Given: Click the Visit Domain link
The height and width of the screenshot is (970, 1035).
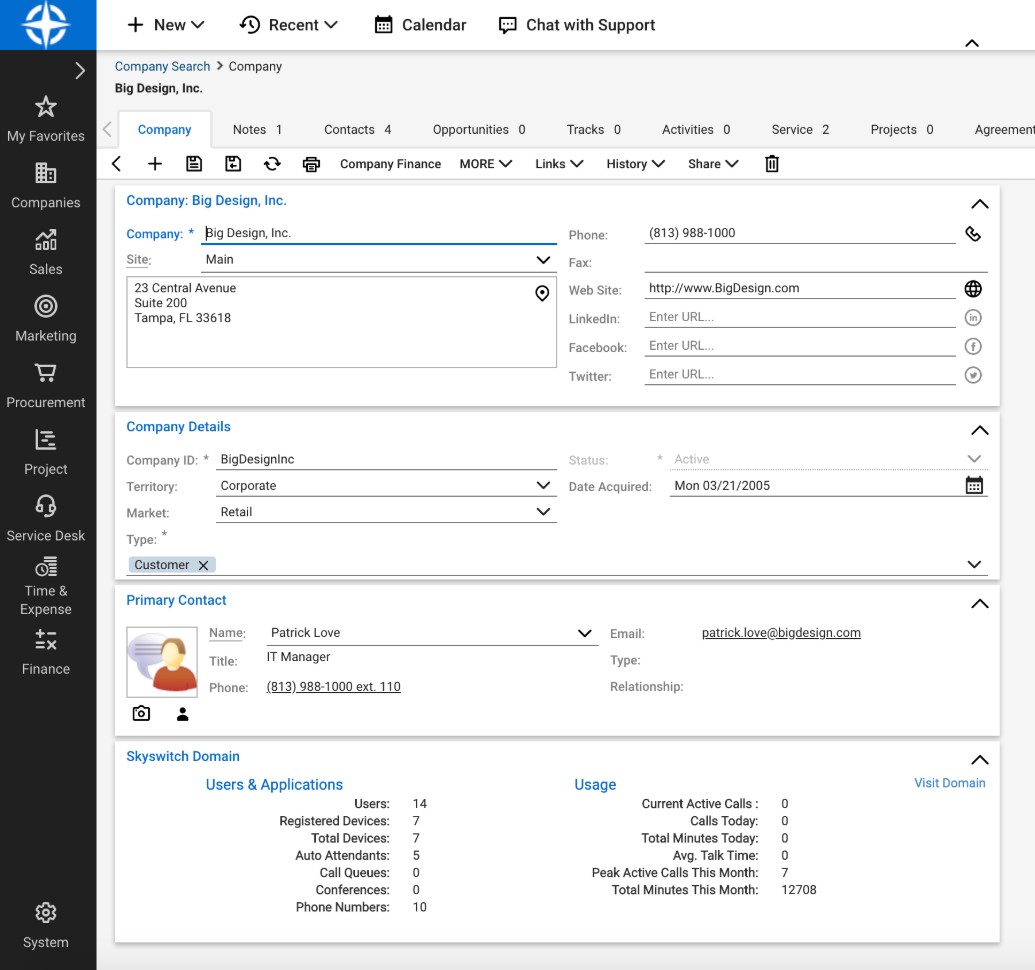Looking at the screenshot, I should tap(949, 783).
